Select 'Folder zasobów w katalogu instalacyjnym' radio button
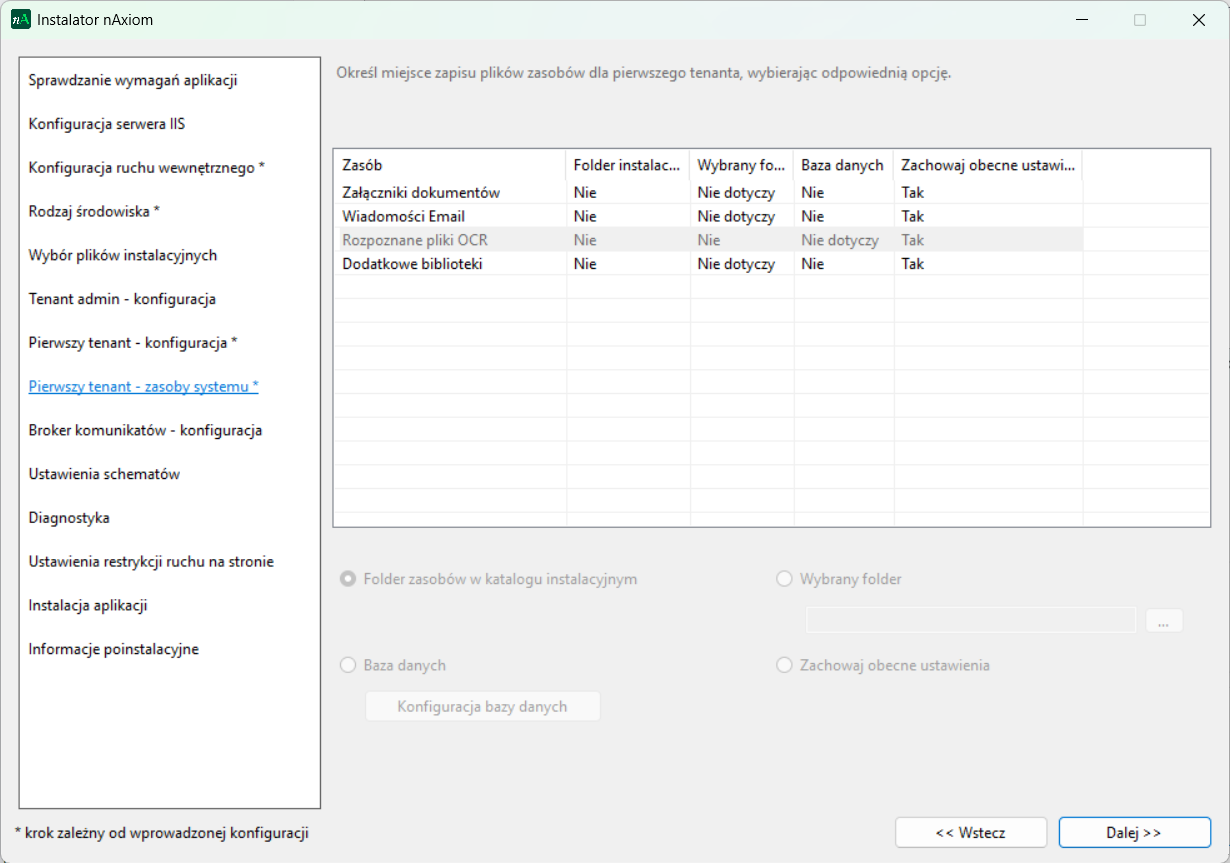This screenshot has height=863, width=1230. 348,579
